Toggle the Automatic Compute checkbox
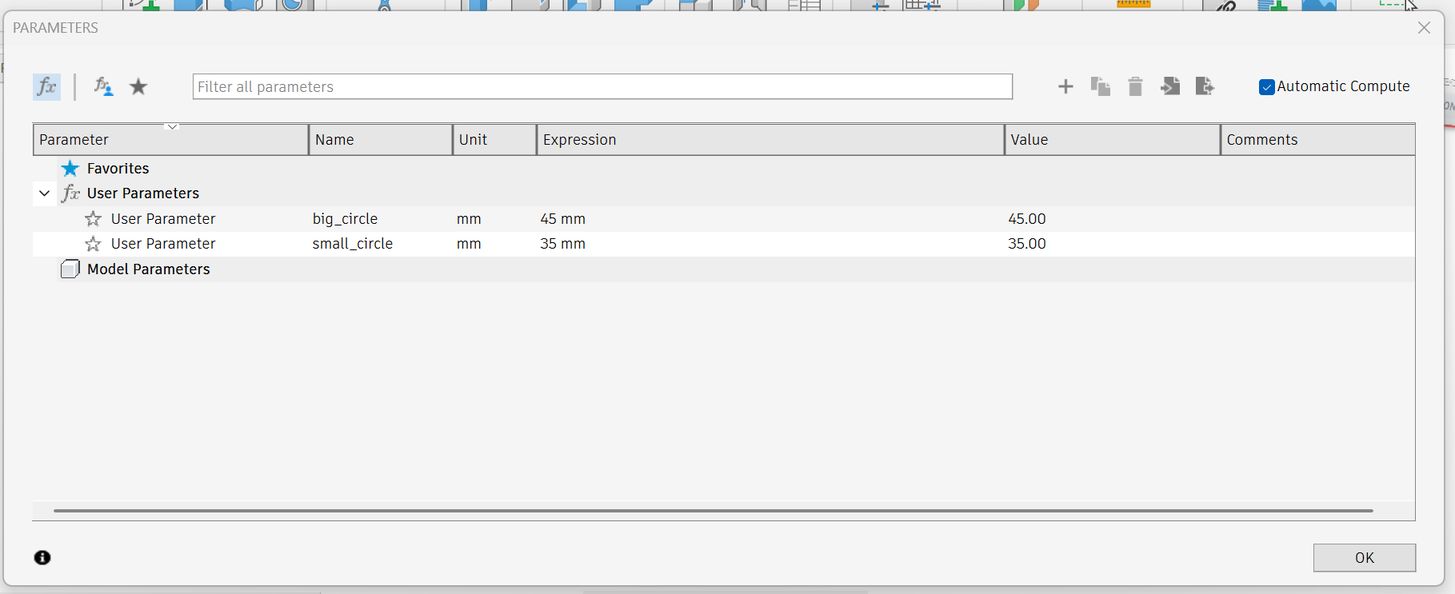This screenshot has width=1455, height=594. click(1267, 87)
